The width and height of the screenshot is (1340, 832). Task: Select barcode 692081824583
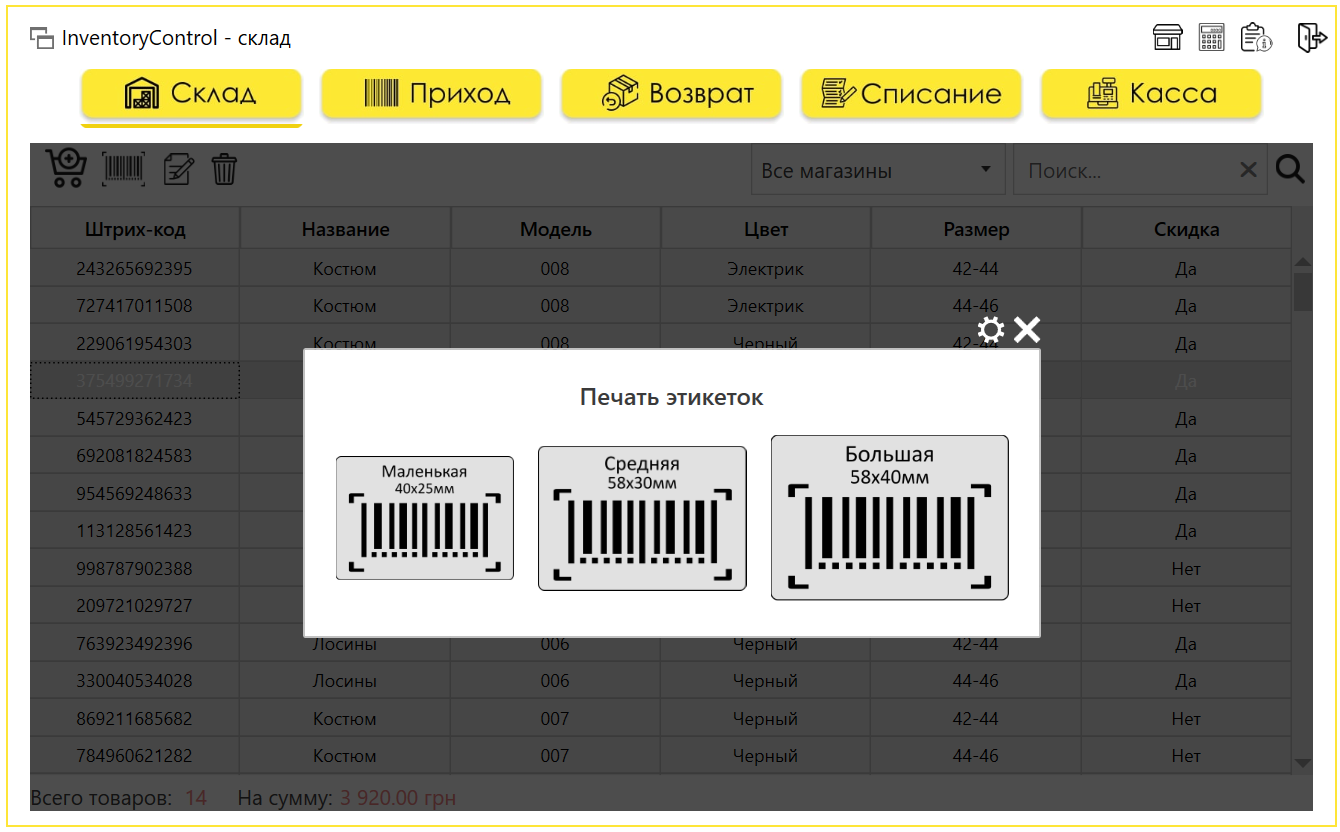click(135, 456)
